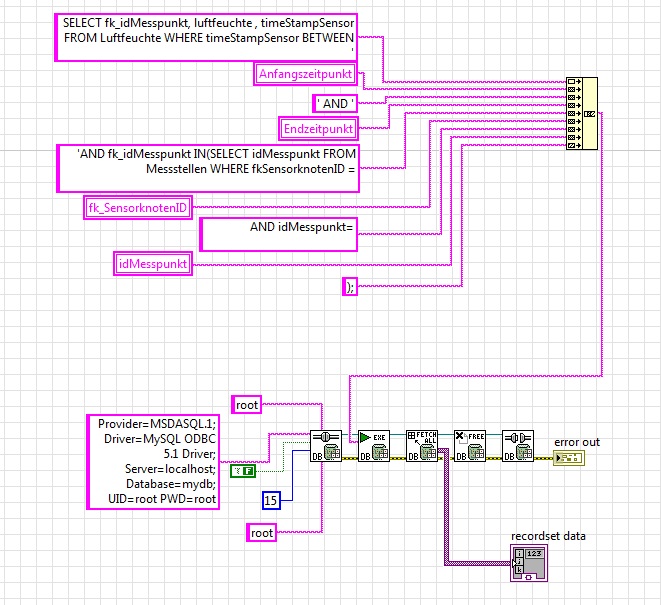Click the DB Close Connection node
This screenshot has height=605, width=661.
(518, 446)
